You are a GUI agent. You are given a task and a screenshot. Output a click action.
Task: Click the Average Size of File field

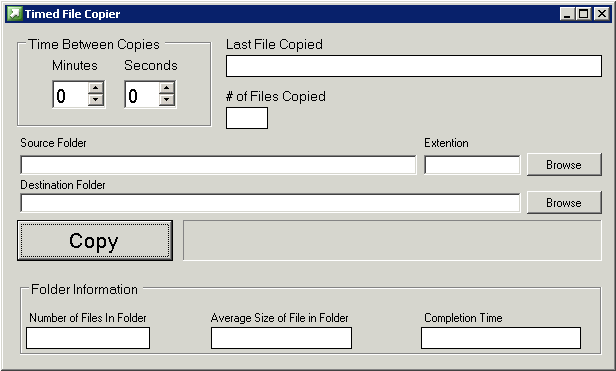pos(281,338)
